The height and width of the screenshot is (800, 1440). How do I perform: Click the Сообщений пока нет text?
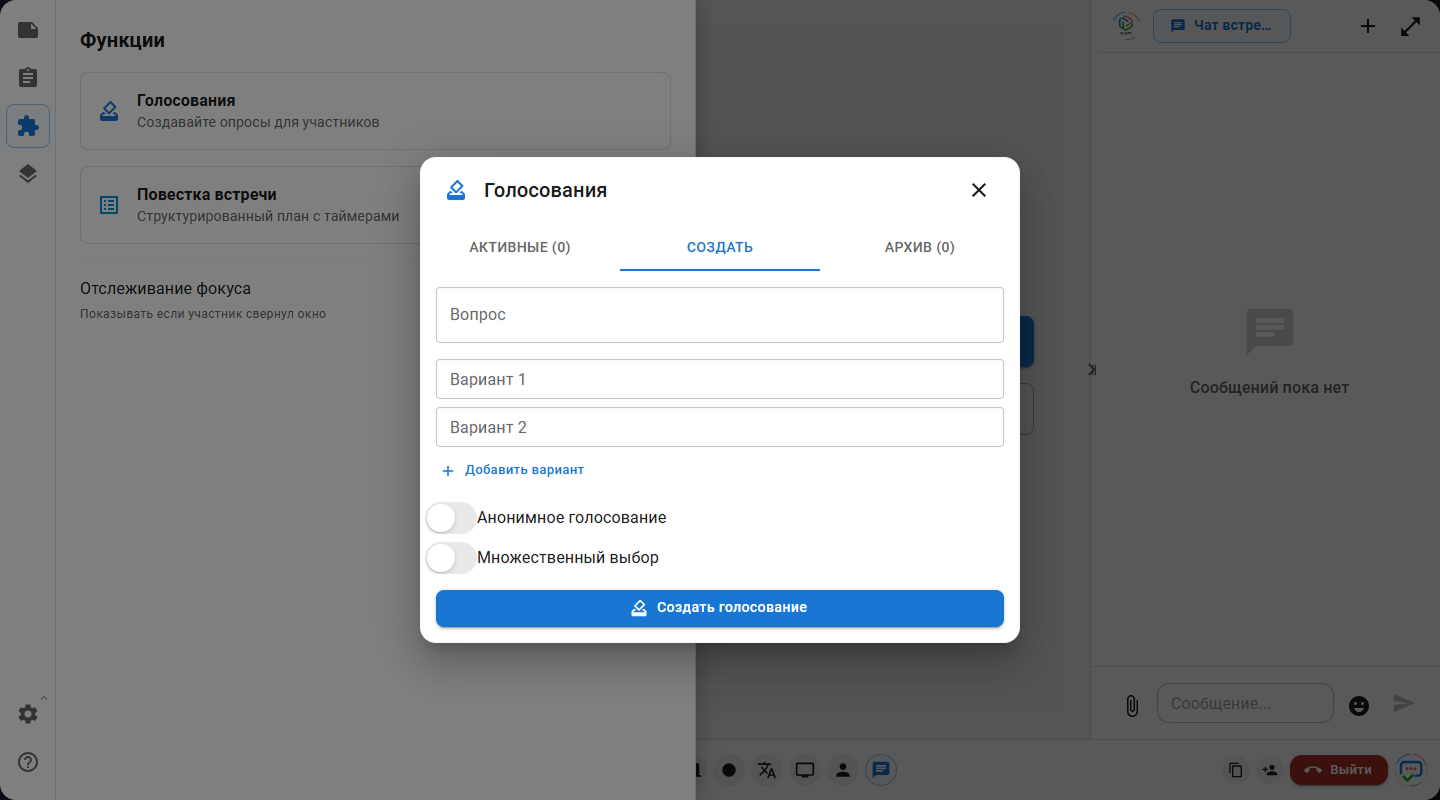pyautogui.click(x=1269, y=388)
